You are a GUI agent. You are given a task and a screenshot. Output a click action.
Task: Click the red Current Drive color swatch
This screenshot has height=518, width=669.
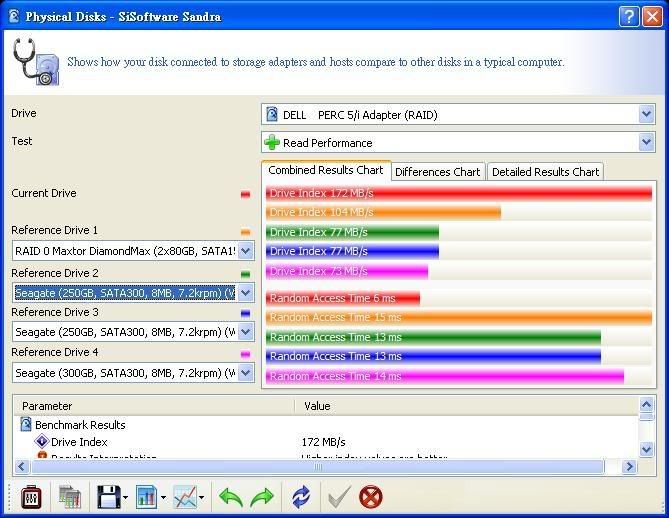(245, 195)
